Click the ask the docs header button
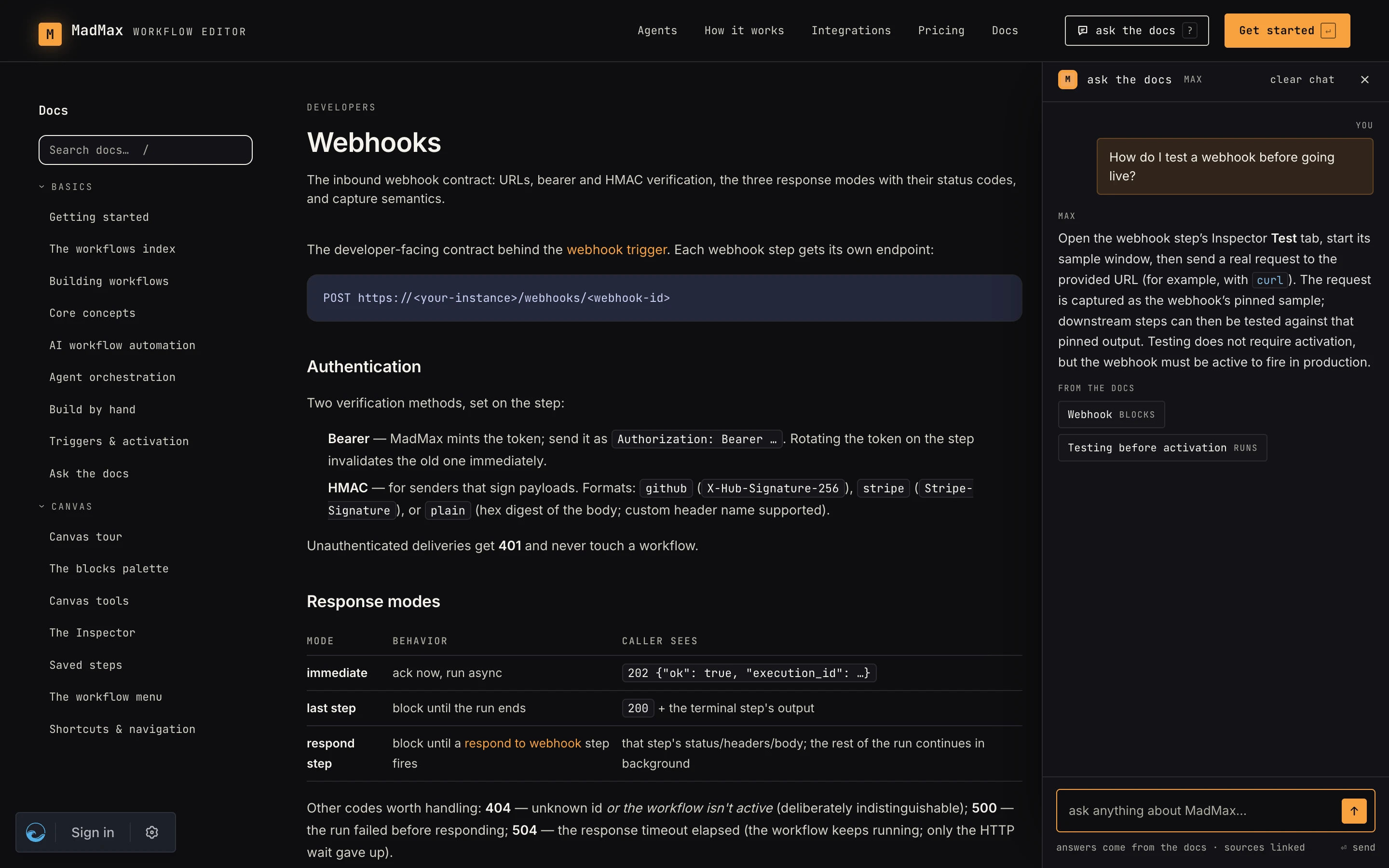1389x868 pixels. (1136, 30)
